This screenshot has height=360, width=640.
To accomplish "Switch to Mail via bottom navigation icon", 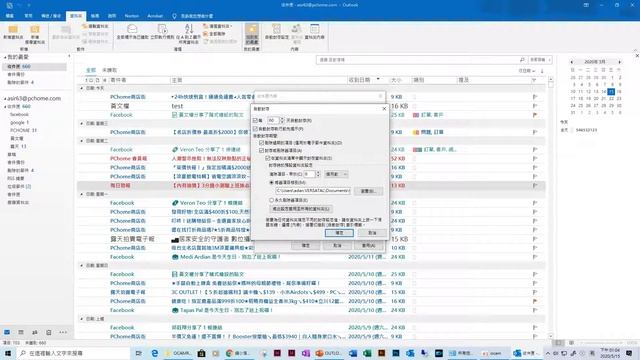I will 7,332.
